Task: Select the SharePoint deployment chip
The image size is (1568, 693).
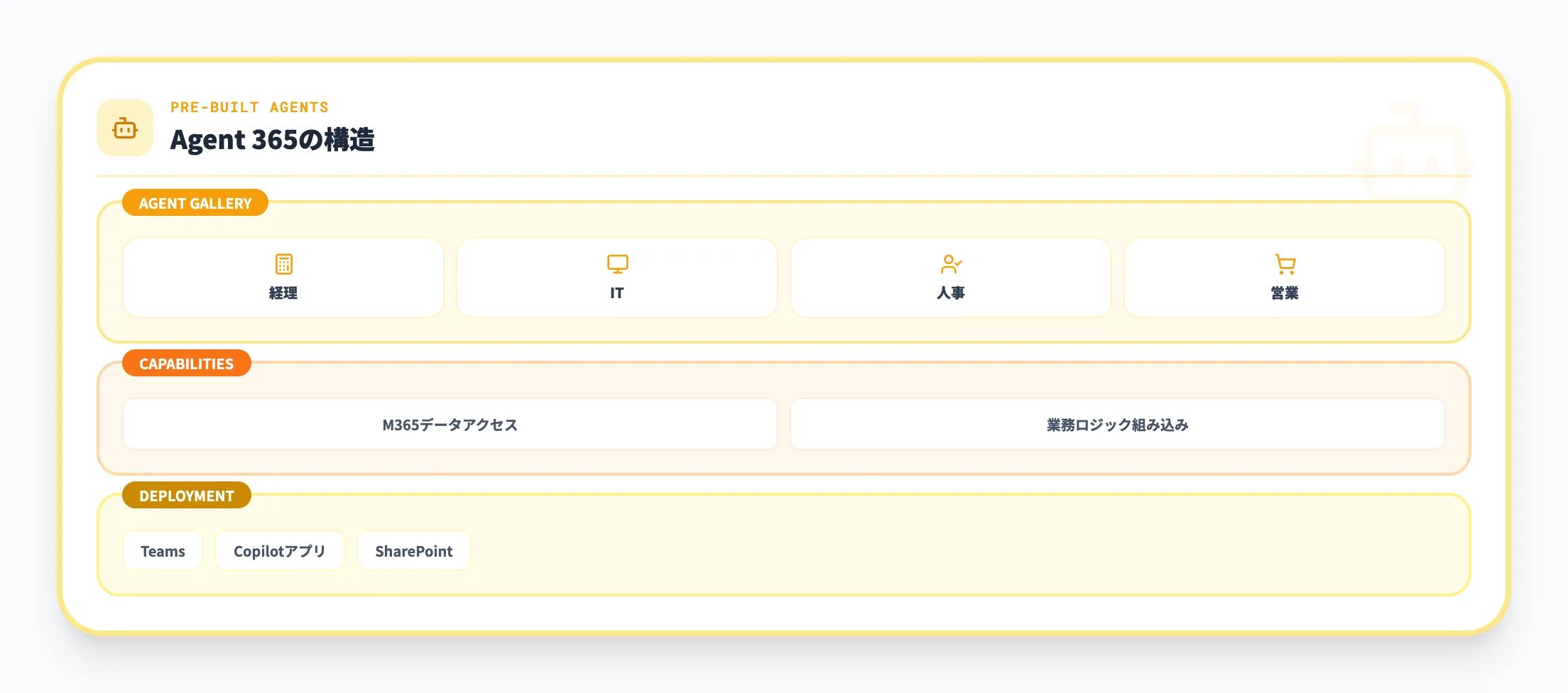Action: (x=413, y=551)
